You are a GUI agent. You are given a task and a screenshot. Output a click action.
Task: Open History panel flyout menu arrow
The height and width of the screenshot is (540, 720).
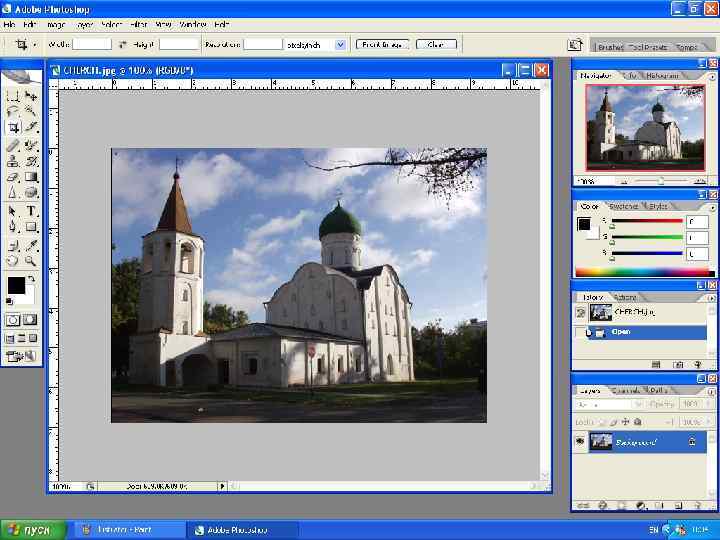click(x=711, y=298)
